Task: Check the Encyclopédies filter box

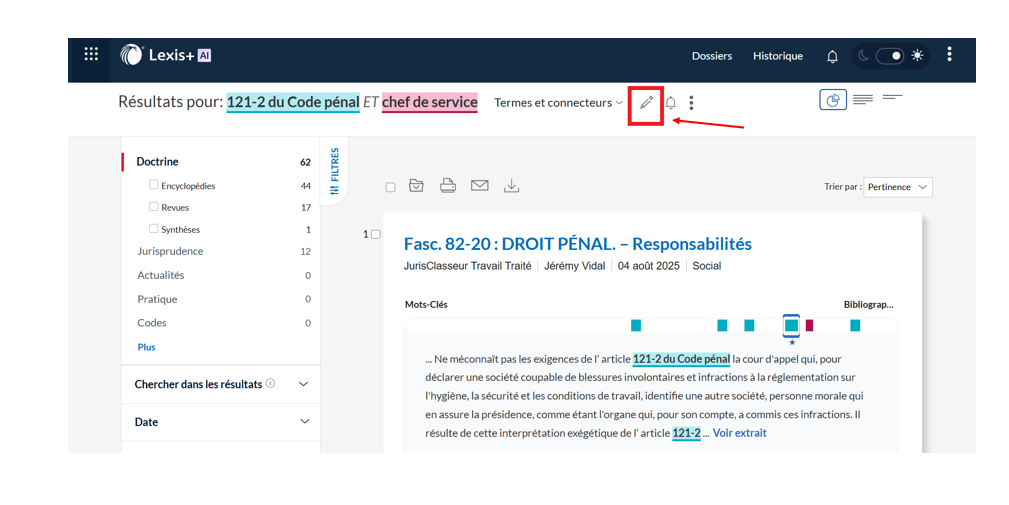Action: pos(153,185)
